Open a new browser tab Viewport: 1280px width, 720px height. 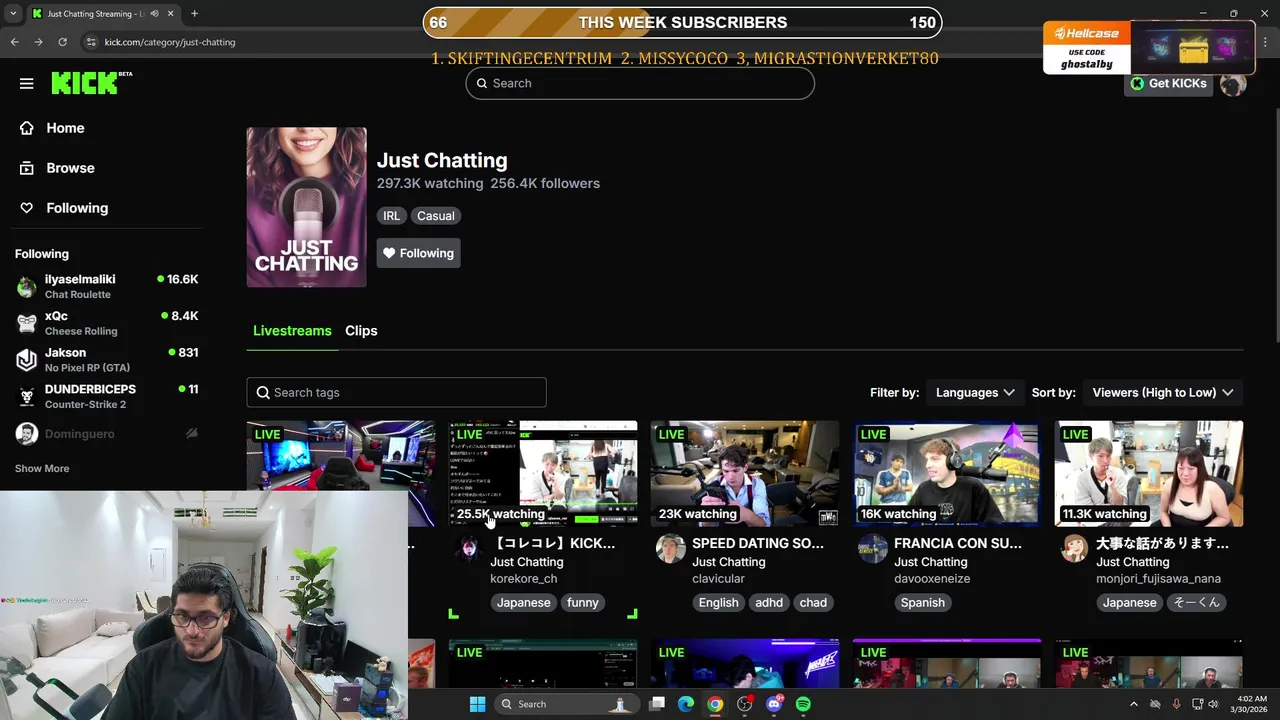194,14
